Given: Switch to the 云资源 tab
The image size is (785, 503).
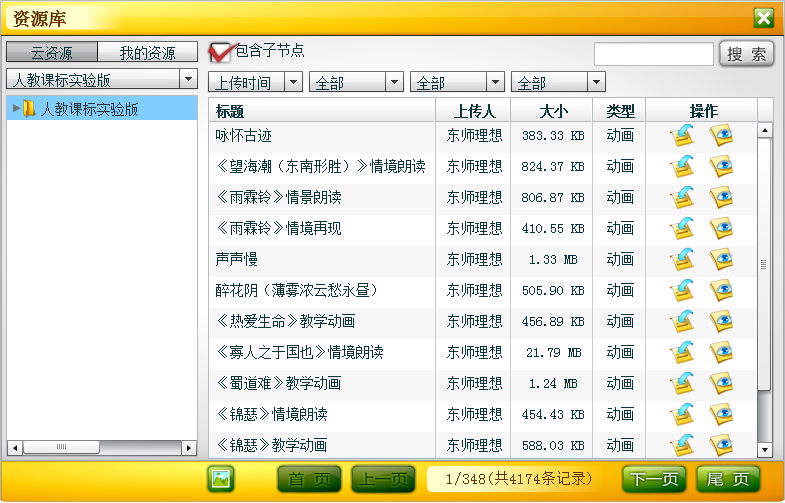Looking at the screenshot, I should click(52, 53).
